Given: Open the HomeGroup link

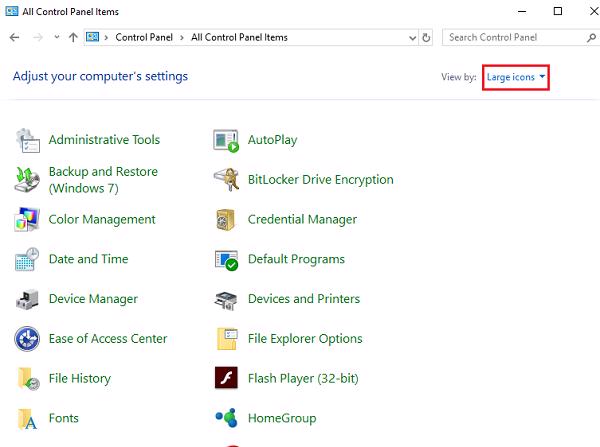Looking at the screenshot, I should [x=282, y=418].
